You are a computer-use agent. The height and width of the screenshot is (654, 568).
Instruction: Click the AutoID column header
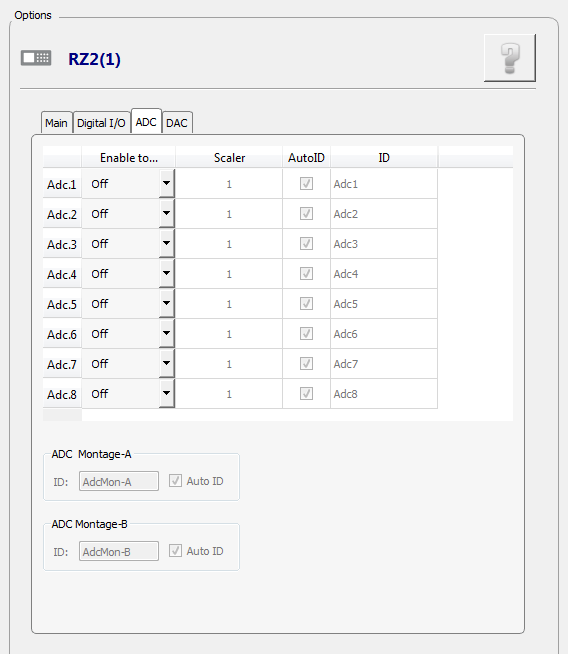point(307,157)
